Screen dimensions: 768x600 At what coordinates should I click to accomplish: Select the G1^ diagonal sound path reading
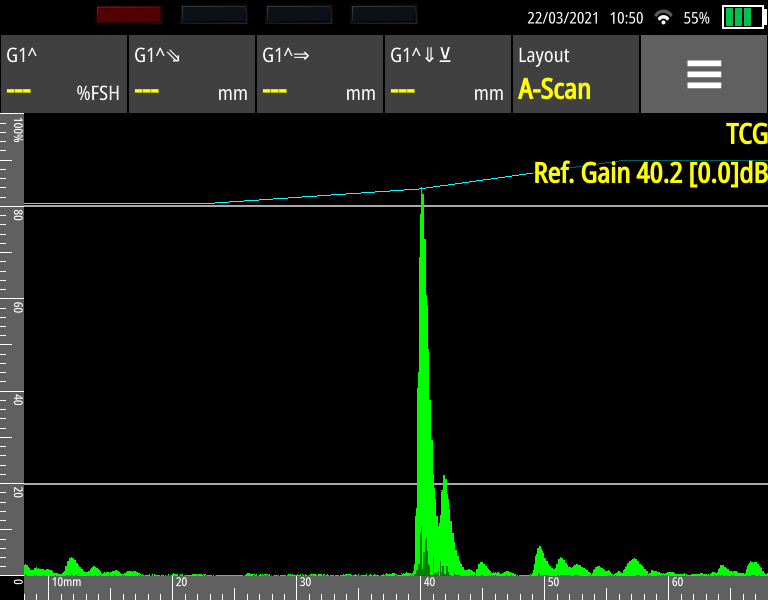pos(191,75)
